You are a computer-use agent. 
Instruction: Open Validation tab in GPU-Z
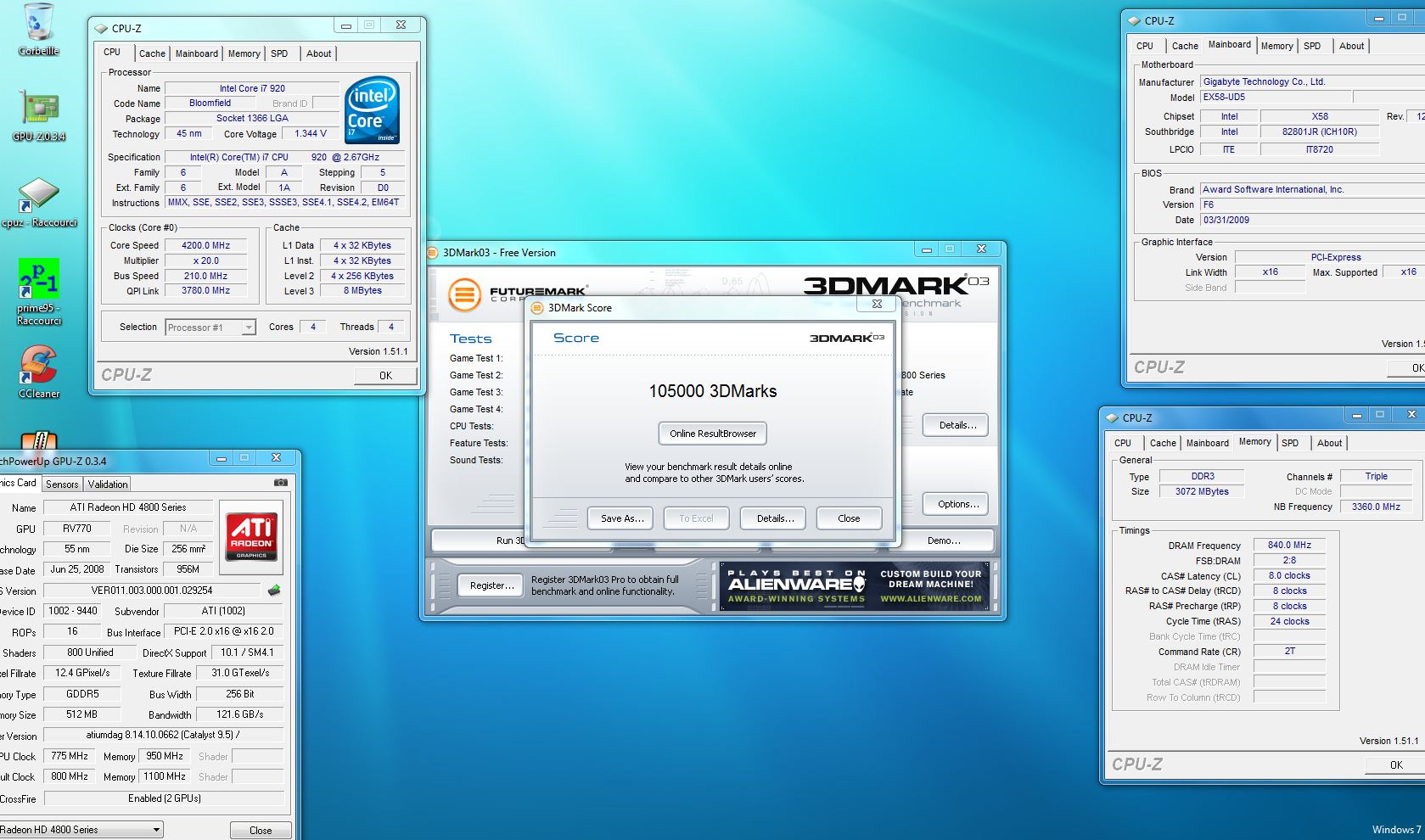pos(108,484)
